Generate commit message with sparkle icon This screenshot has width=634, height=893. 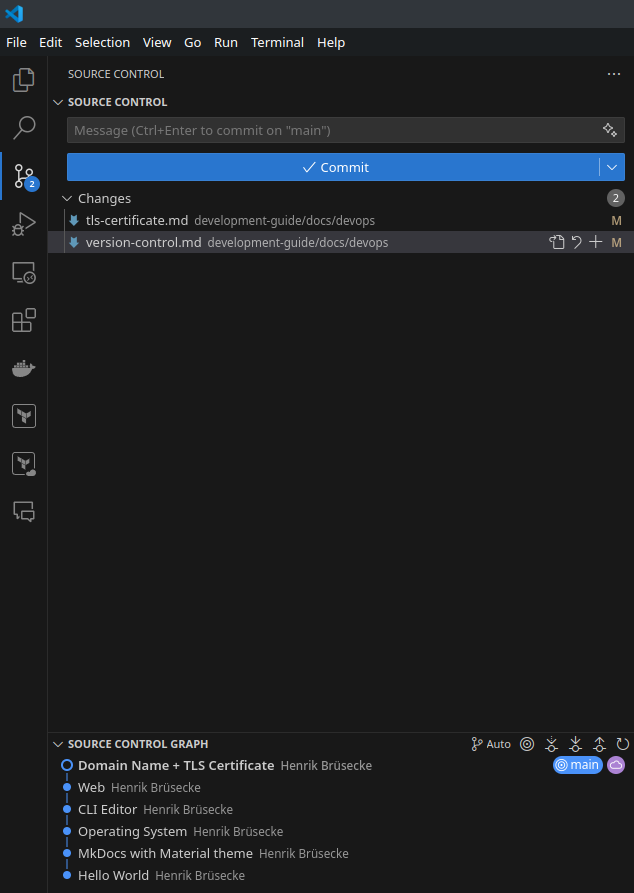pyautogui.click(x=610, y=130)
